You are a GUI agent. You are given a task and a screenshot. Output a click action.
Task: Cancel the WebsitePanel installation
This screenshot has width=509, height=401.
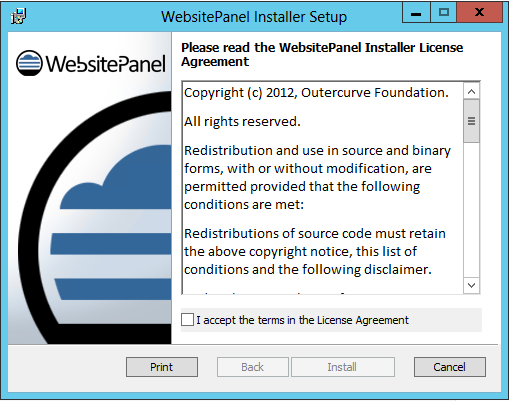click(450, 367)
